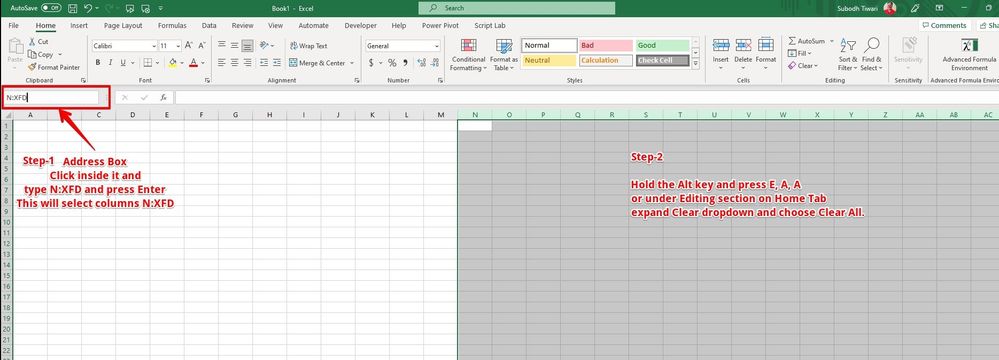Viewport: 999px width, 360px height.
Task: Click Increase Font Size icon
Action: tap(189, 46)
